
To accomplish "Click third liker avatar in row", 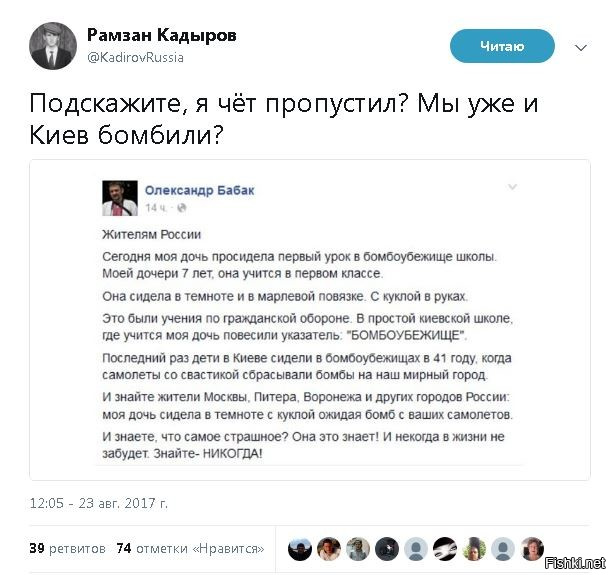I will [x=358, y=549].
